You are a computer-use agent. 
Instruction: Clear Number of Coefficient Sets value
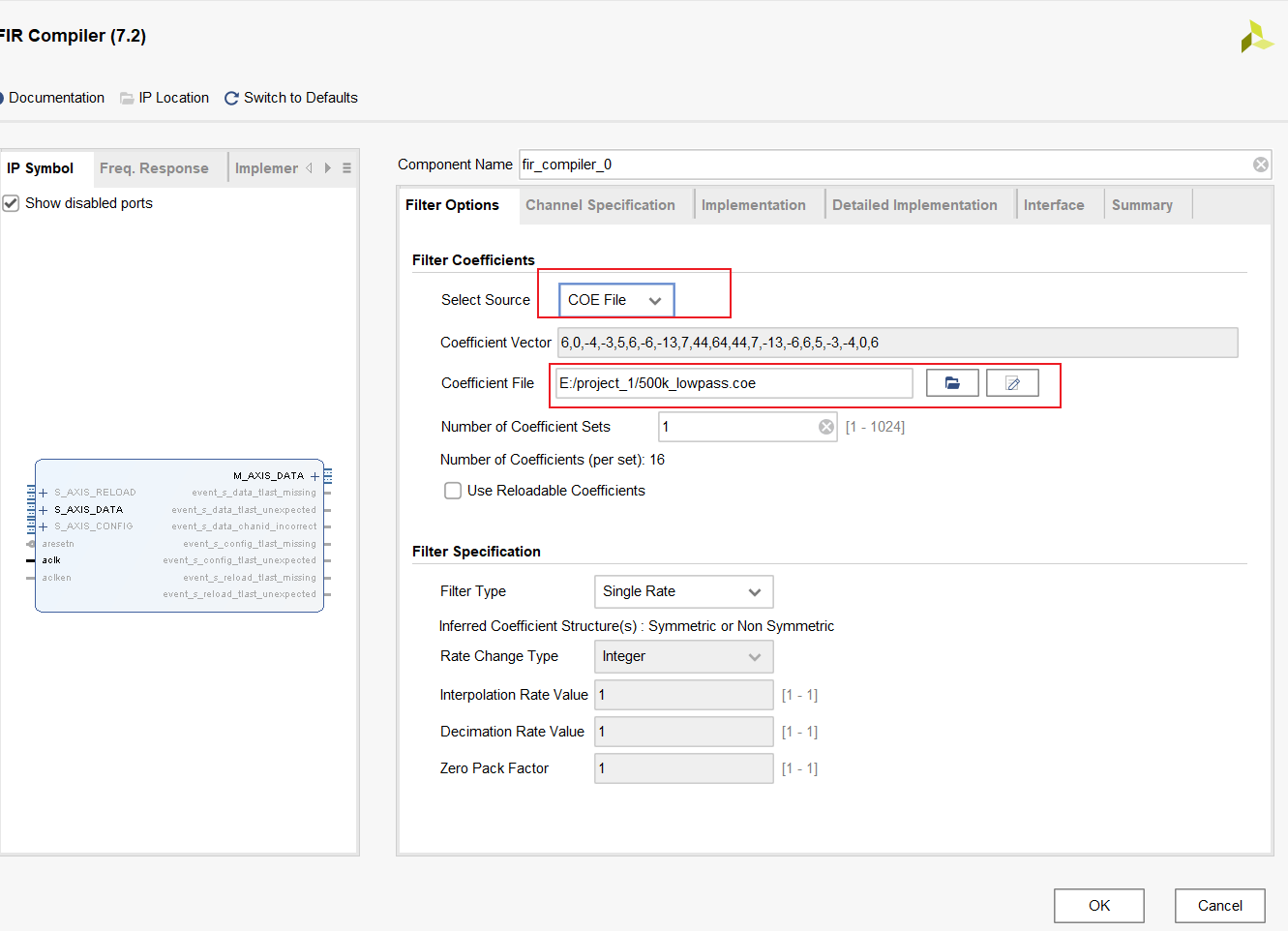[x=826, y=427]
